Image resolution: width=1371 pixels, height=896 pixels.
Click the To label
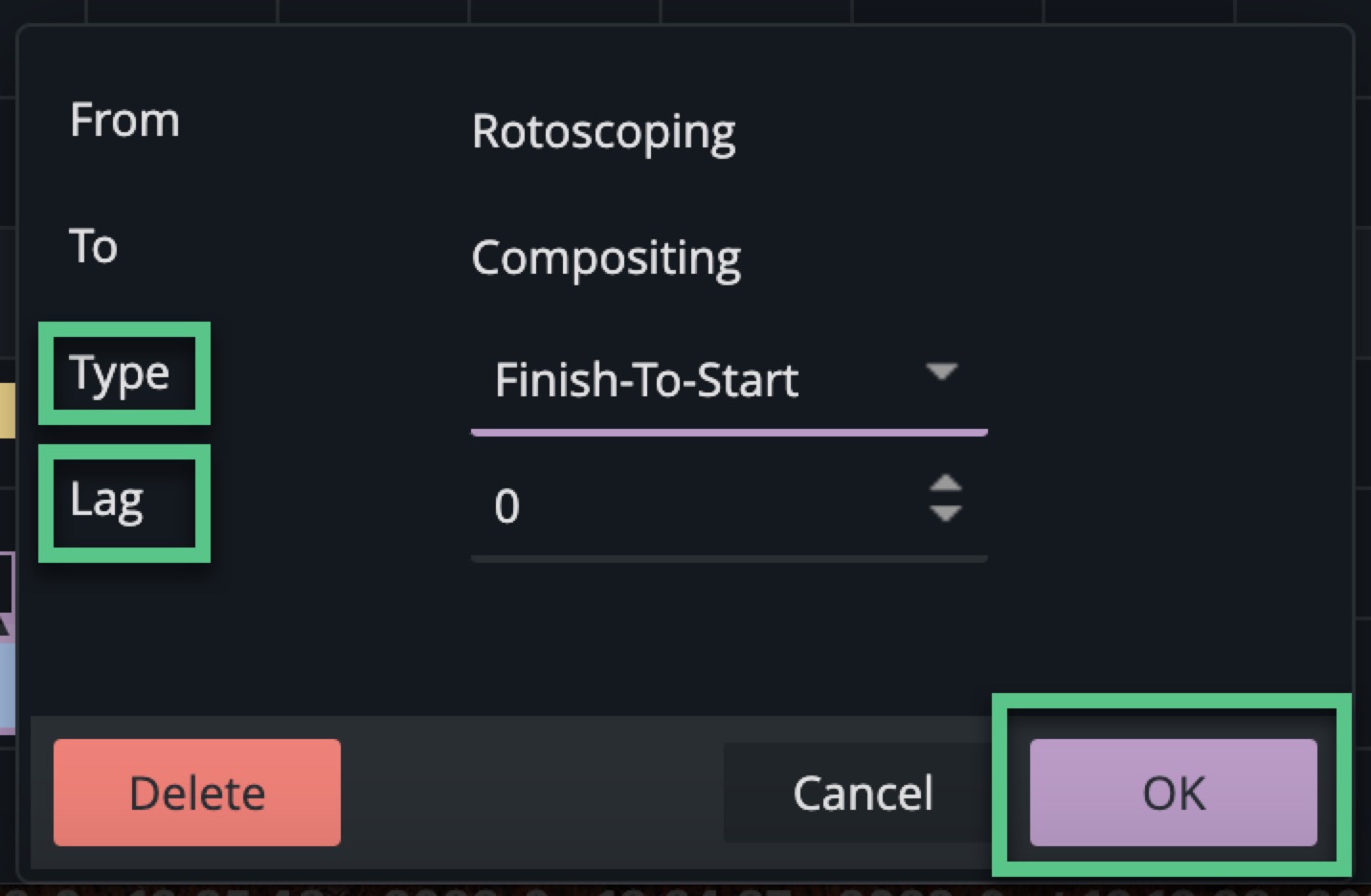(94, 246)
